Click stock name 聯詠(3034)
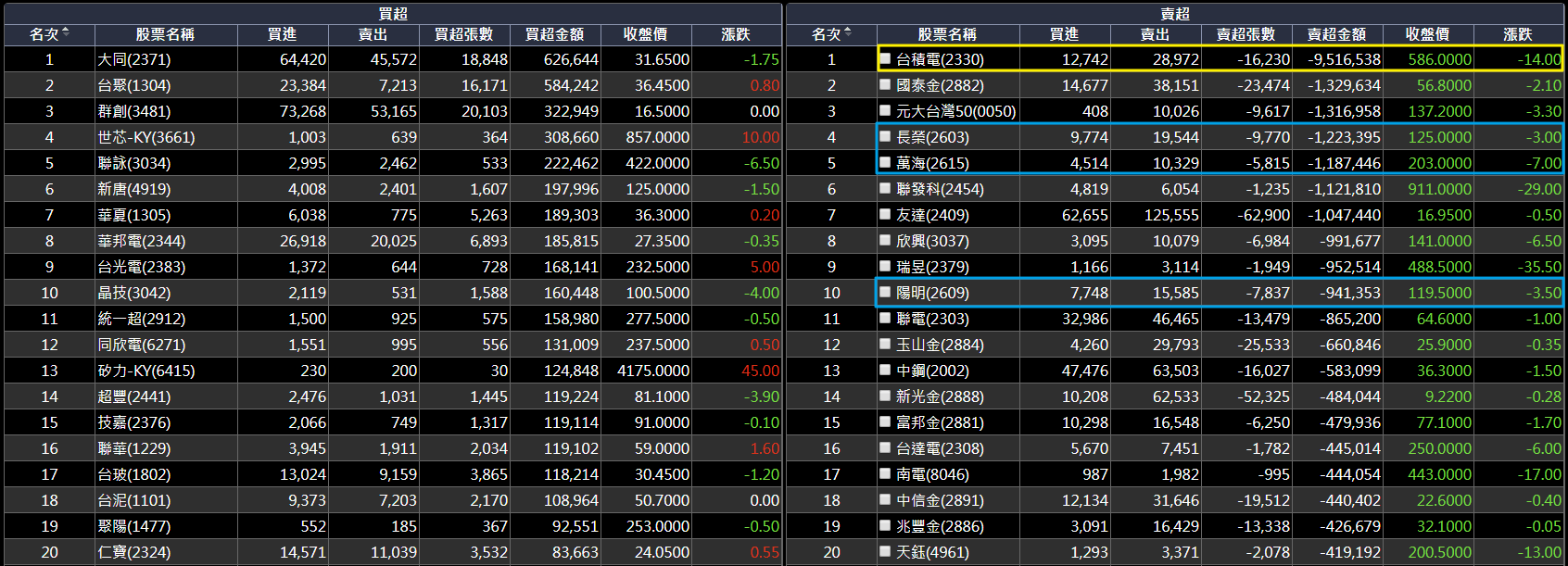This screenshot has width=1568, height=566. coord(134,163)
